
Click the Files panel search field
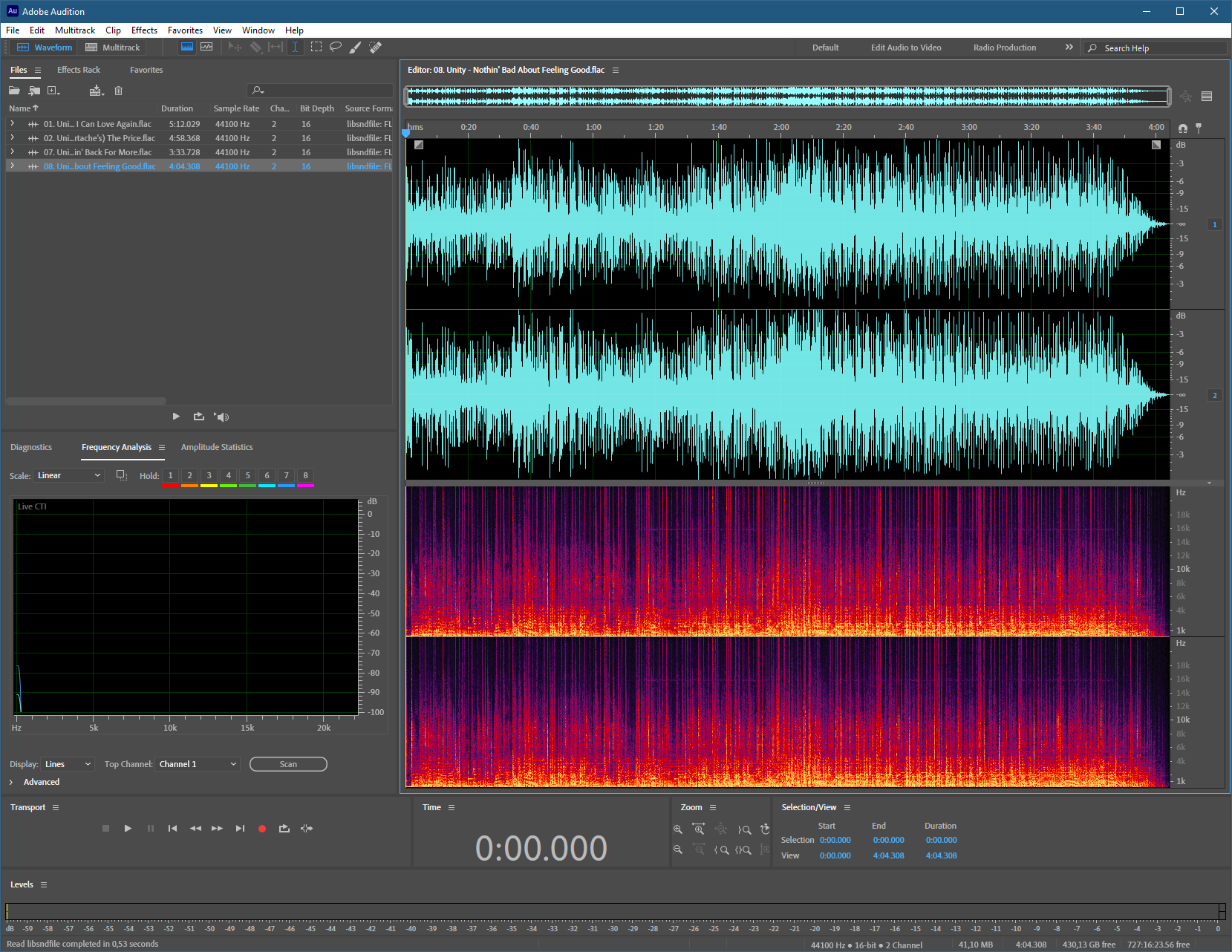pyautogui.click(x=320, y=91)
